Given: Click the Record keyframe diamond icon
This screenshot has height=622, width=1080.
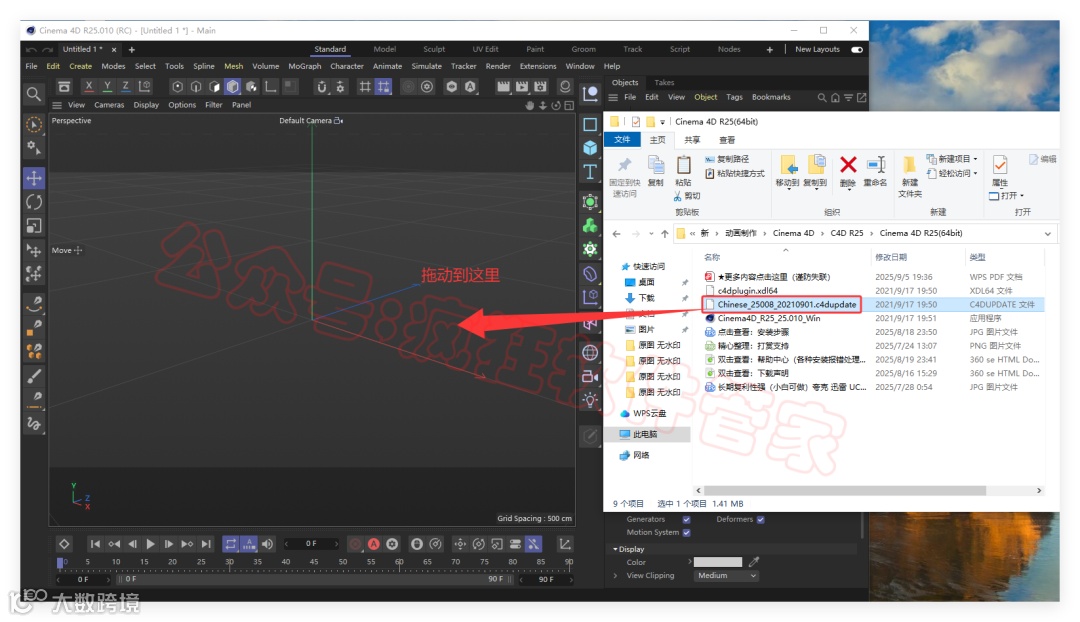Looking at the screenshot, I should point(64,544).
